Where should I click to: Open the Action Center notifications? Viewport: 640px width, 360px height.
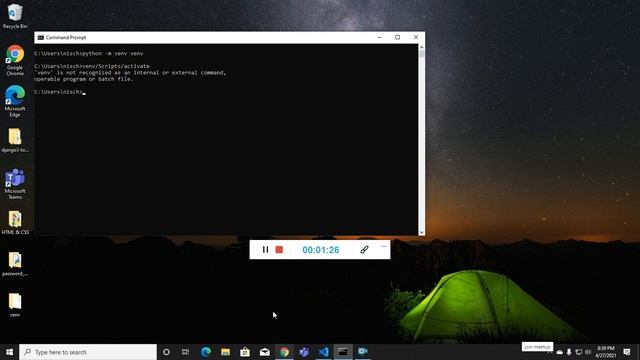point(627,352)
